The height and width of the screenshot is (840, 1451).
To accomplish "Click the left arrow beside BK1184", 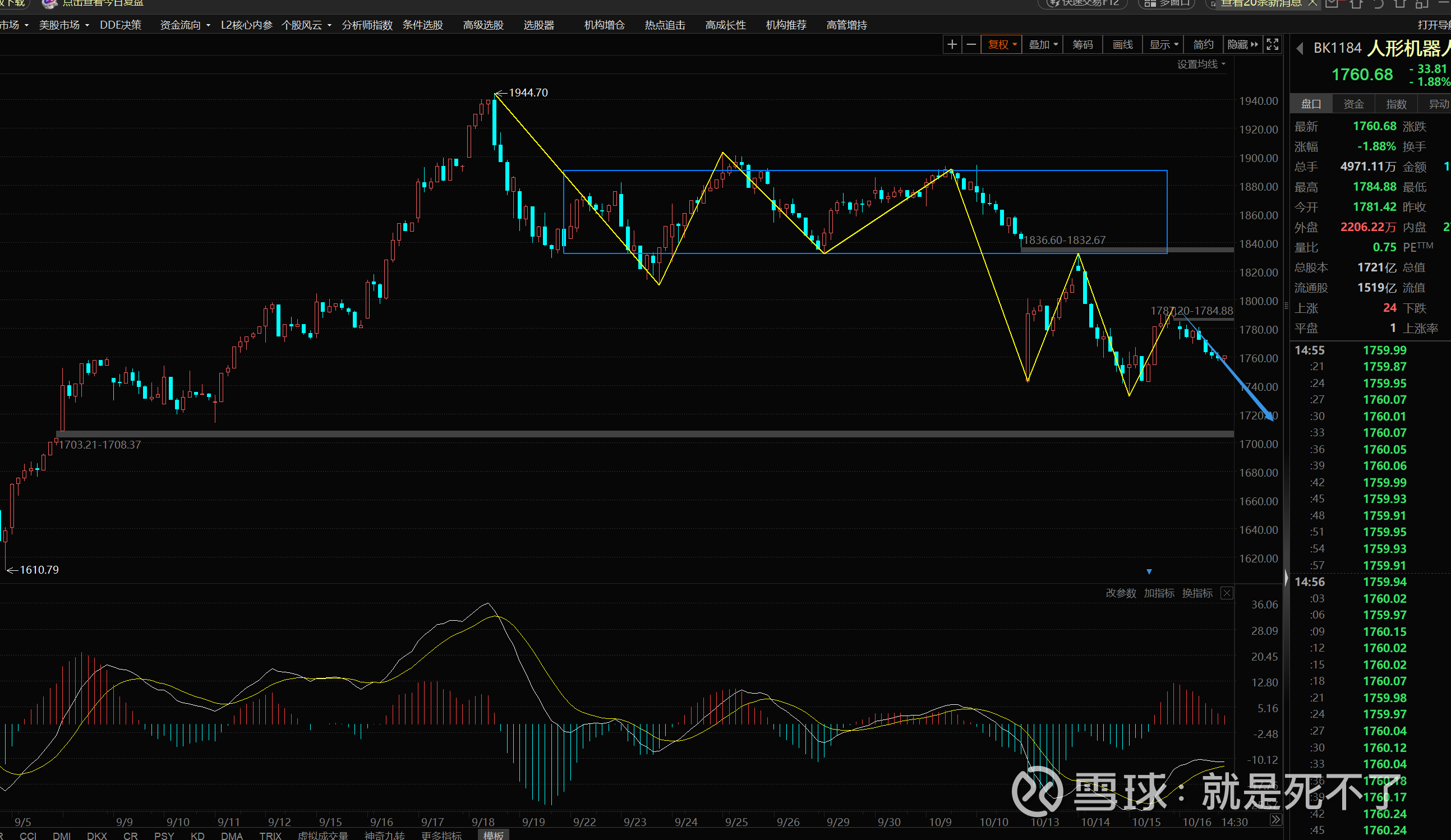I will [1300, 49].
